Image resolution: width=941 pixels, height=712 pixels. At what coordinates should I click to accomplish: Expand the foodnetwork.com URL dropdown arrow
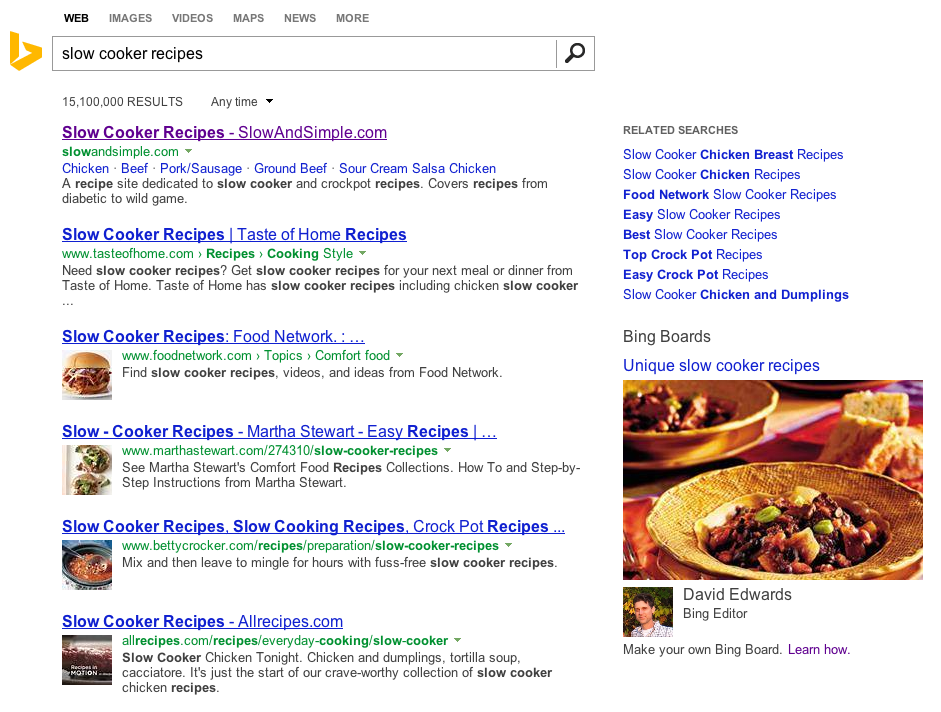[x=400, y=355]
